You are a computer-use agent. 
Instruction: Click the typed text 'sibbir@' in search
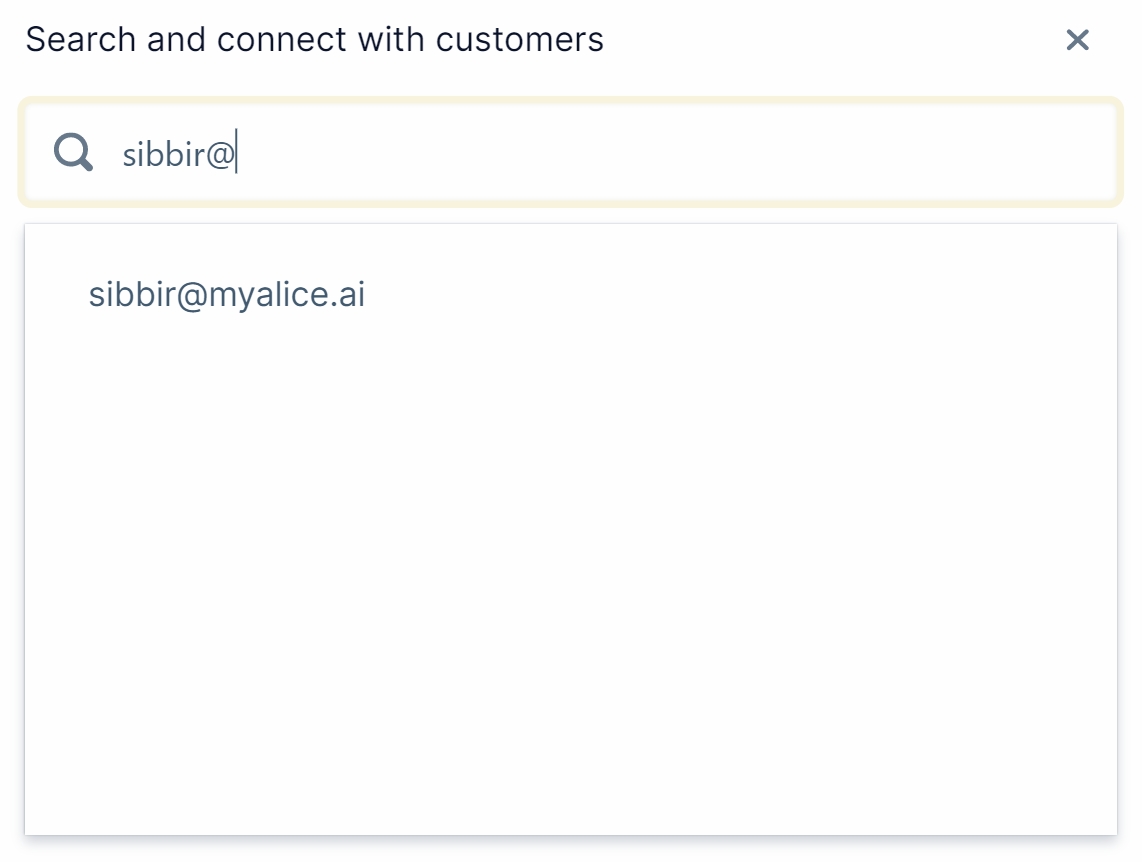[x=178, y=154]
